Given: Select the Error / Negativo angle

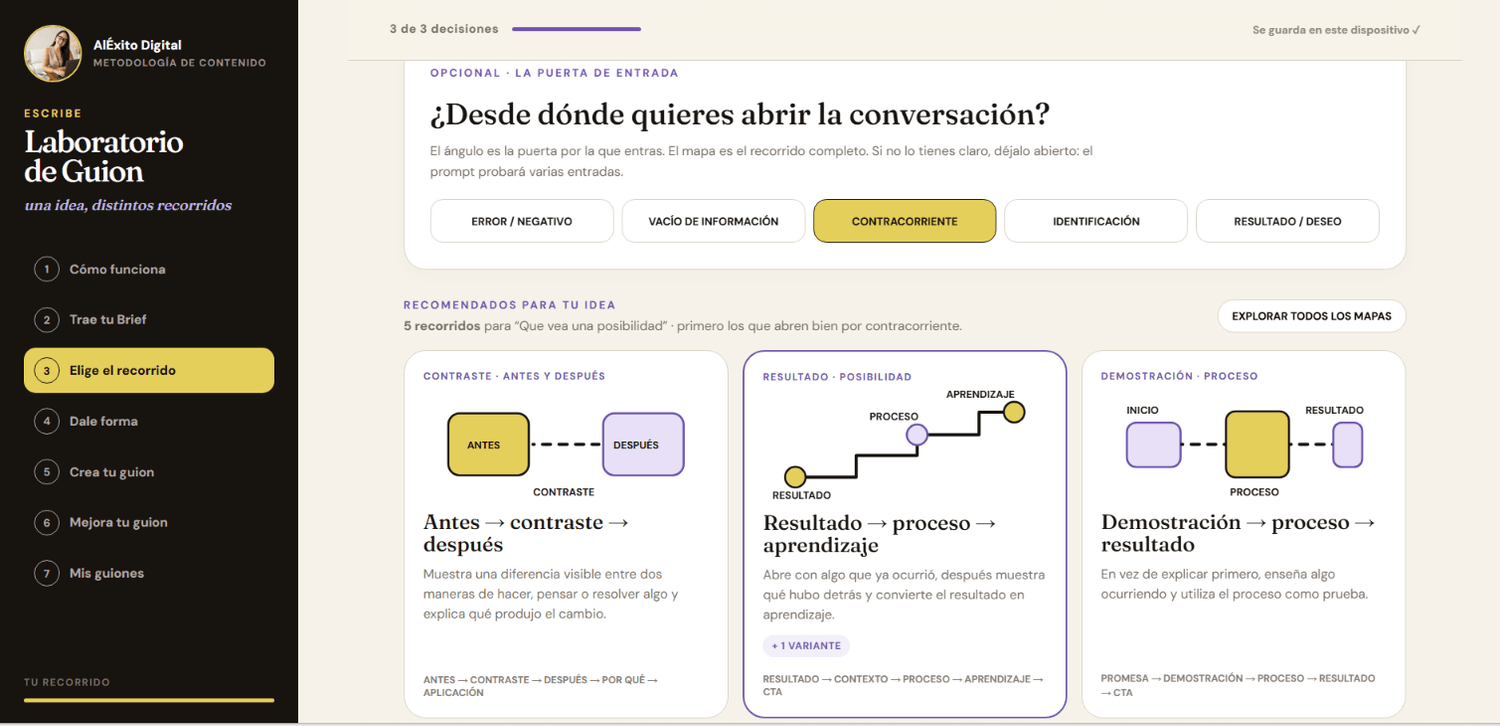Looking at the screenshot, I should pos(522,221).
